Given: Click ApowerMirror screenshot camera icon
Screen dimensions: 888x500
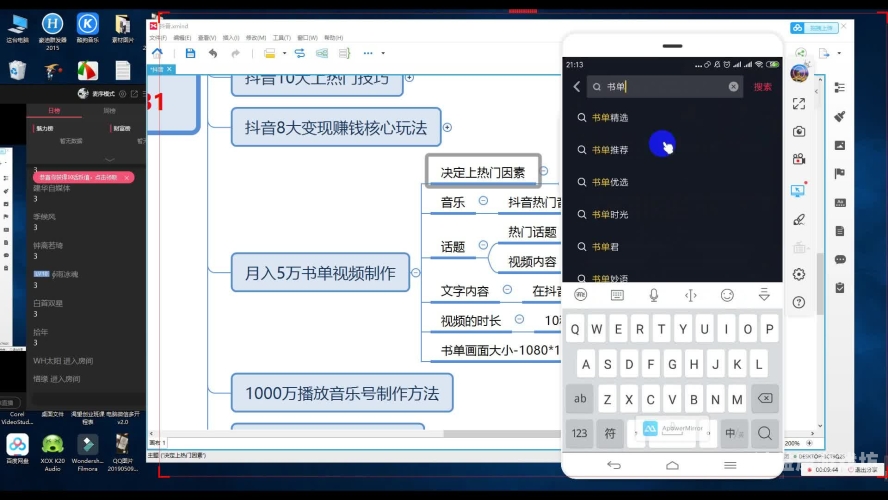Looking at the screenshot, I should tap(799, 131).
